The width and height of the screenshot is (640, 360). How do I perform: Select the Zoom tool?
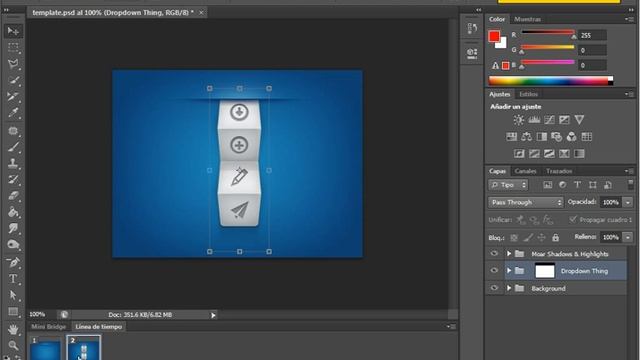[13, 345]
